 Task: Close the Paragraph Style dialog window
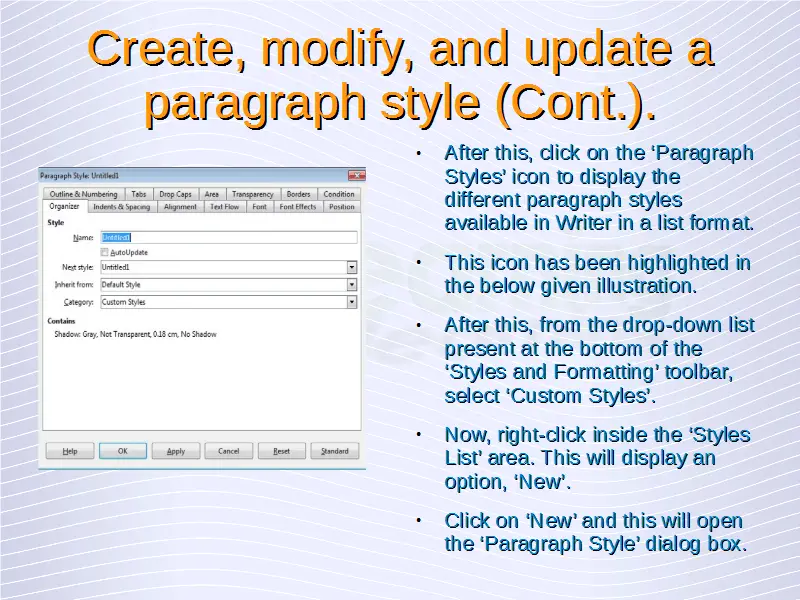point(356,176)
